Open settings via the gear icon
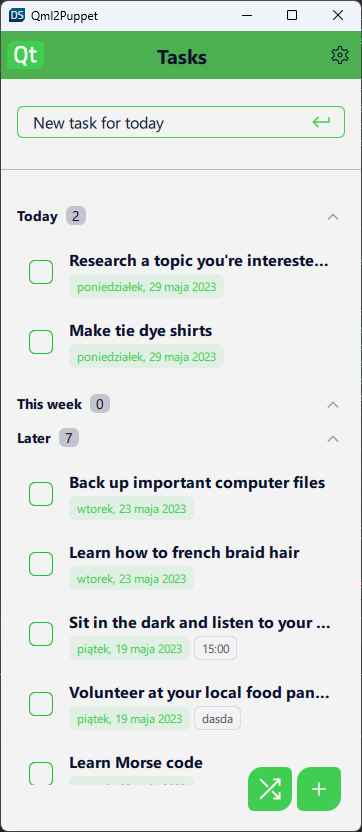 click(340, 55)
